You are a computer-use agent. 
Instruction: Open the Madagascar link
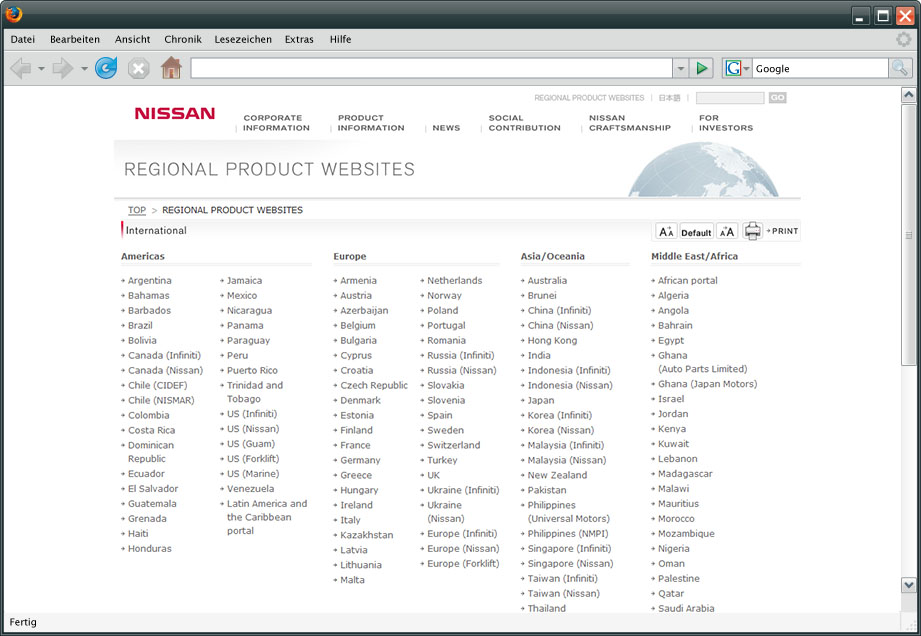[685, 473]
